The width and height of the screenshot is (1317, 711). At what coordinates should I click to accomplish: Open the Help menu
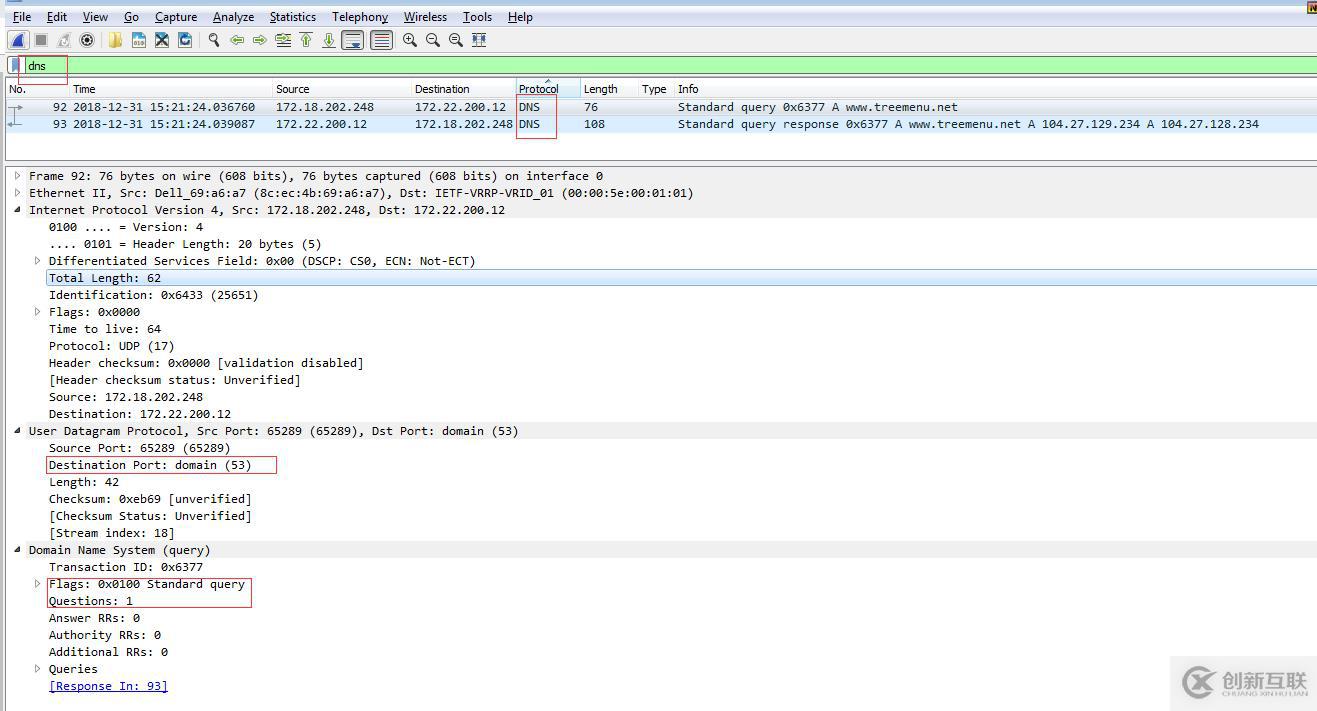[x=520, y=17]
